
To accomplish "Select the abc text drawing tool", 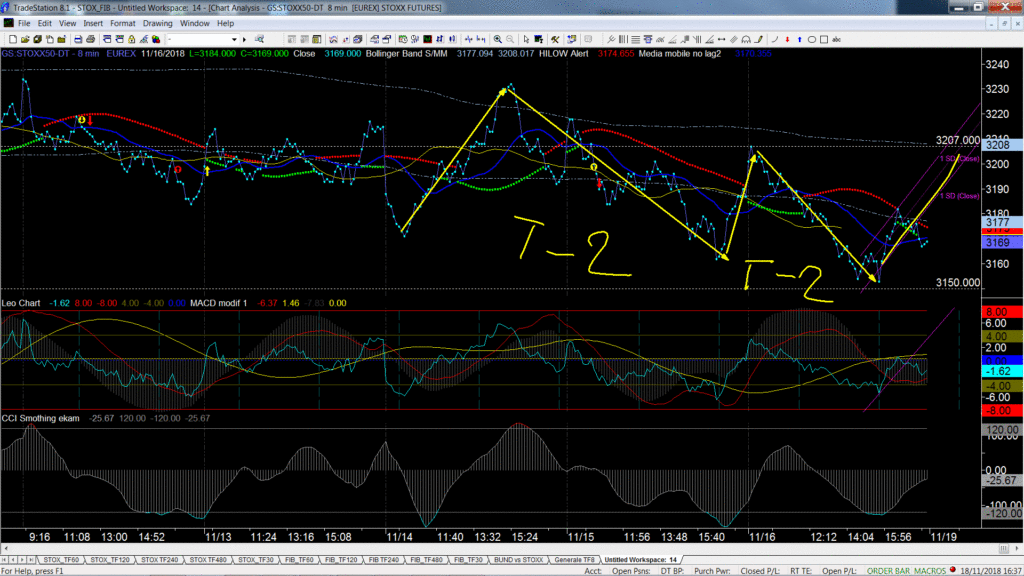I will click(837, 39).
